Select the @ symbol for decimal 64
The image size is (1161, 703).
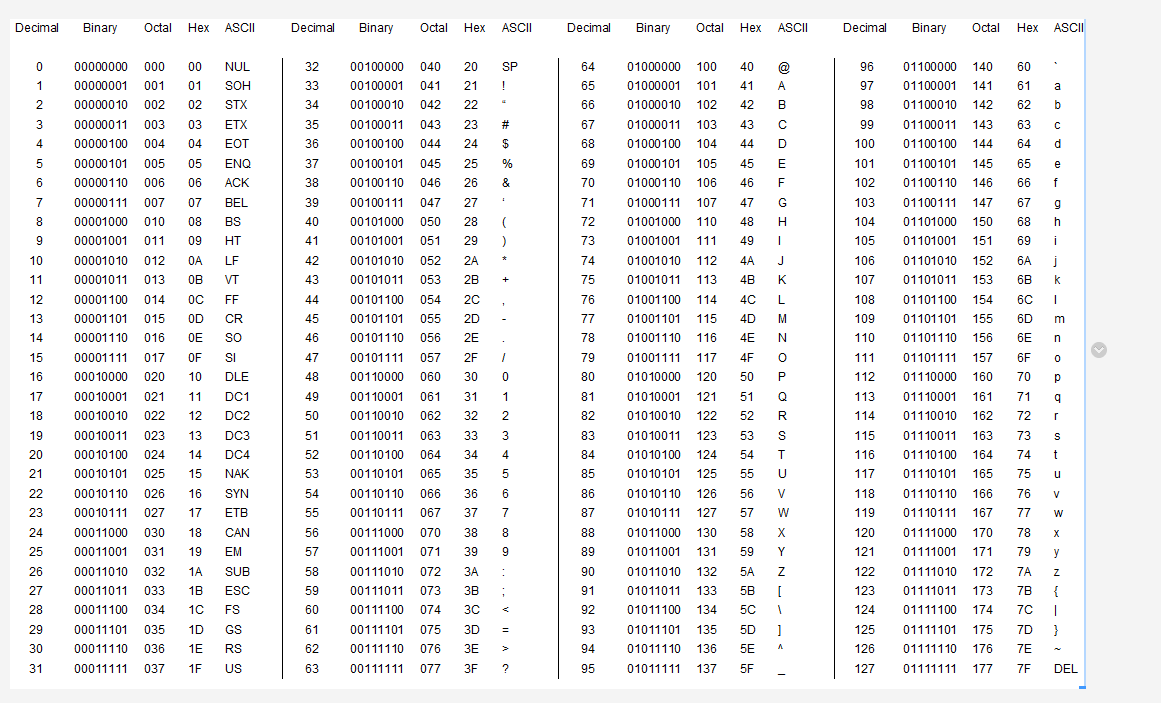[x=785, y=66]
